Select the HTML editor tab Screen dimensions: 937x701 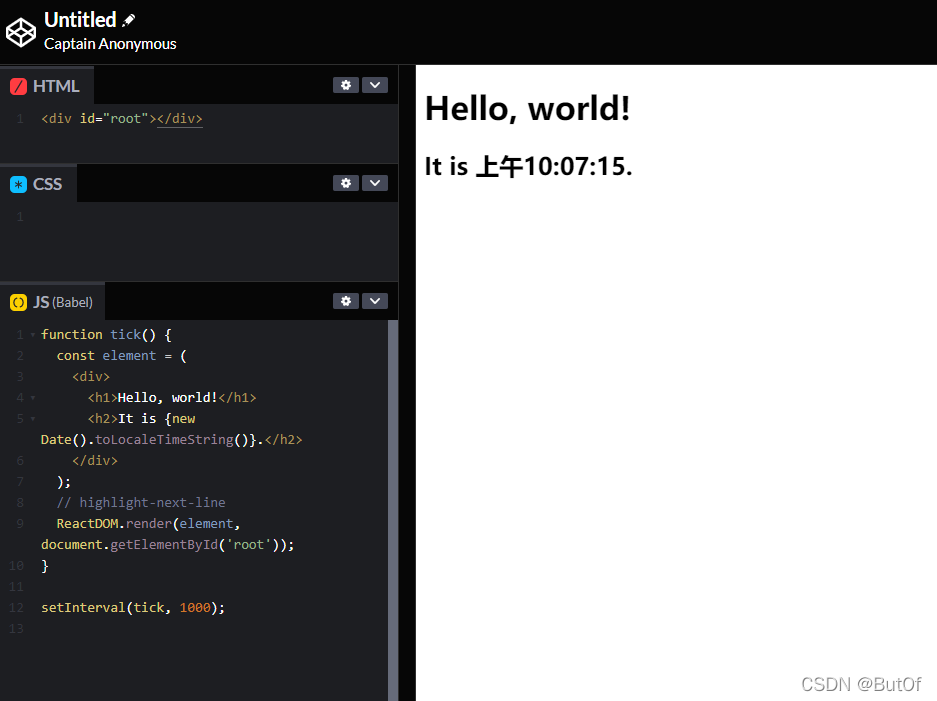pos(47,85)
